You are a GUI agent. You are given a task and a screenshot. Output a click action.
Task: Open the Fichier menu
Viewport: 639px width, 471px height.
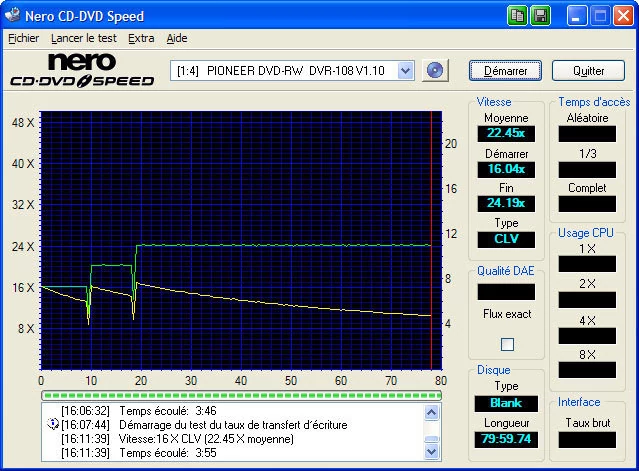pos(24,38)
